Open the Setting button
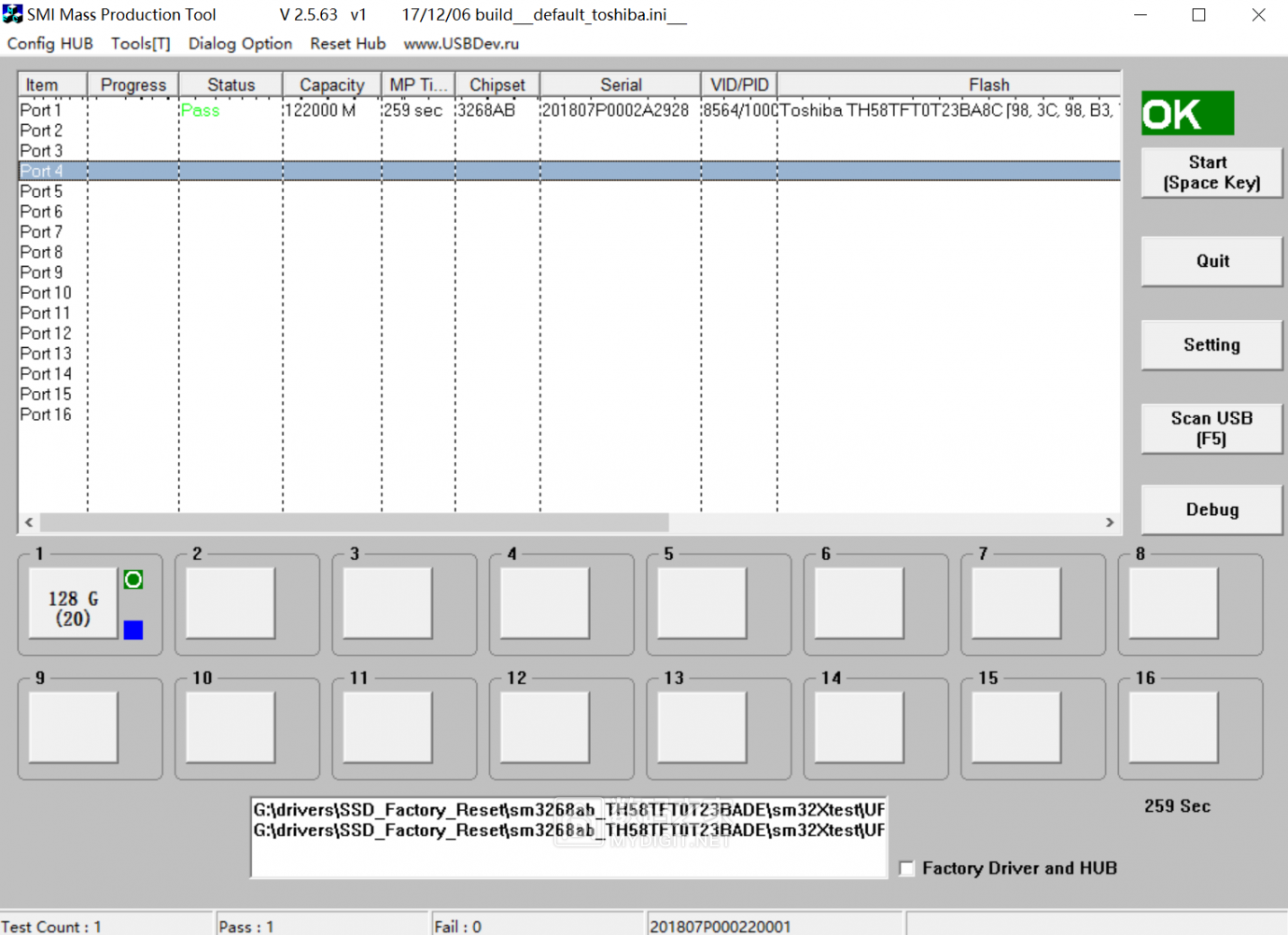This screenshot has width=1288, height=935. [1211, 345]
